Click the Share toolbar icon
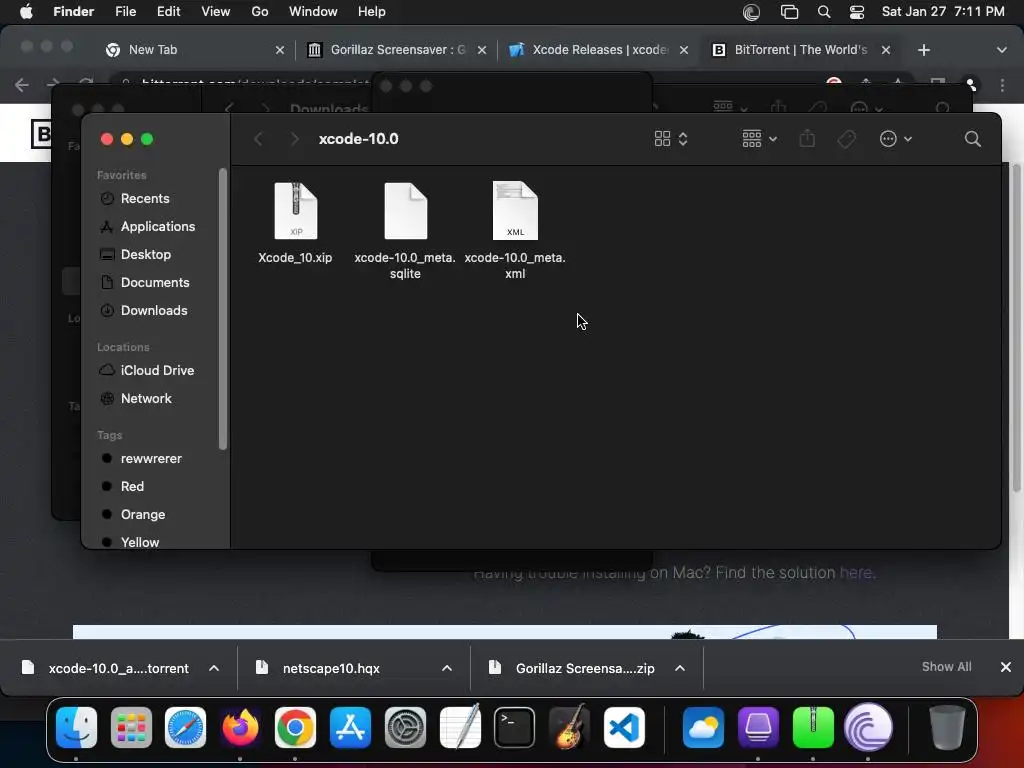The height and width of the screenshot is (768, 1024). click(807, 138)
